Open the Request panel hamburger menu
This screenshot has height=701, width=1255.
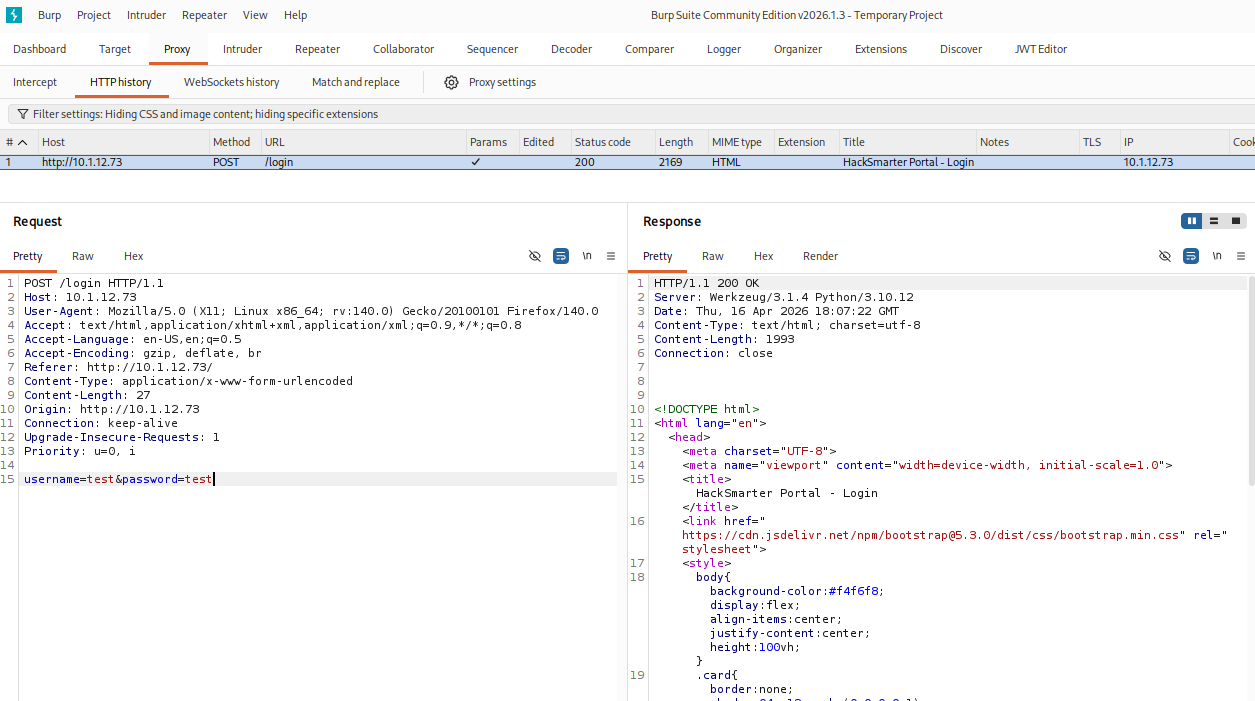611,256
